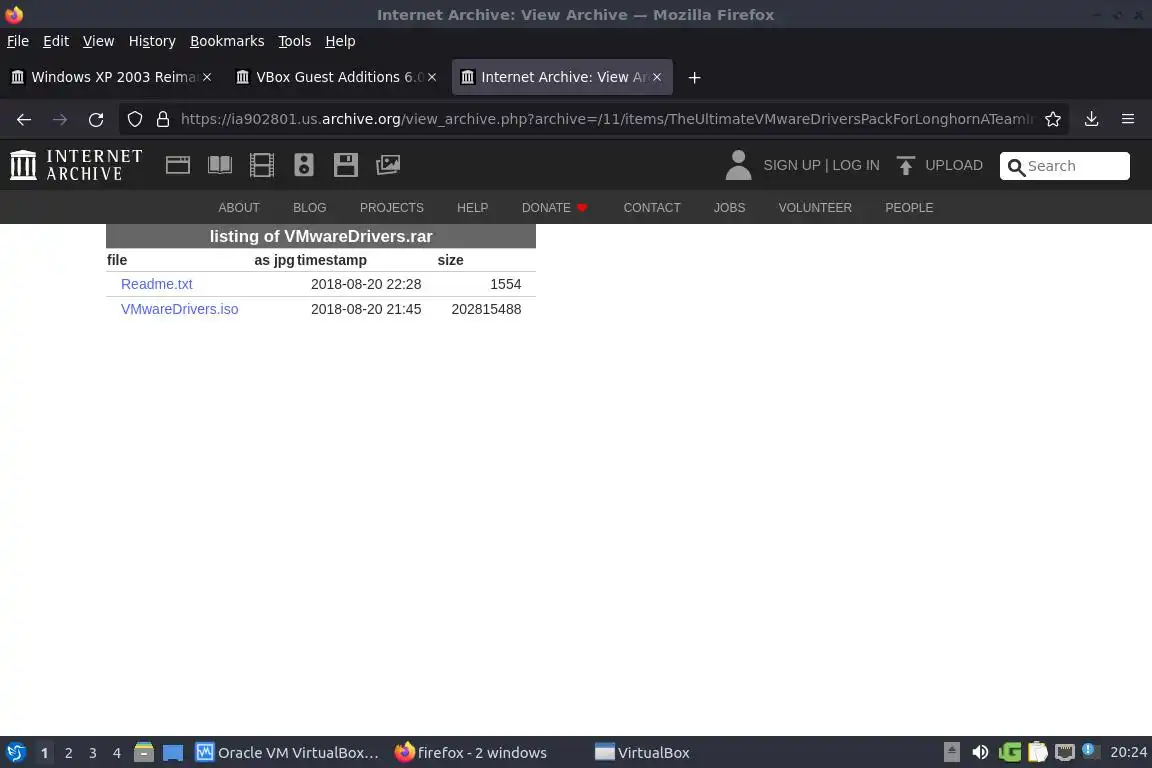The width and height of the screenshot is (1152, 768).
Task: Open the clipboard tray icon
Action: [1037, 753]
